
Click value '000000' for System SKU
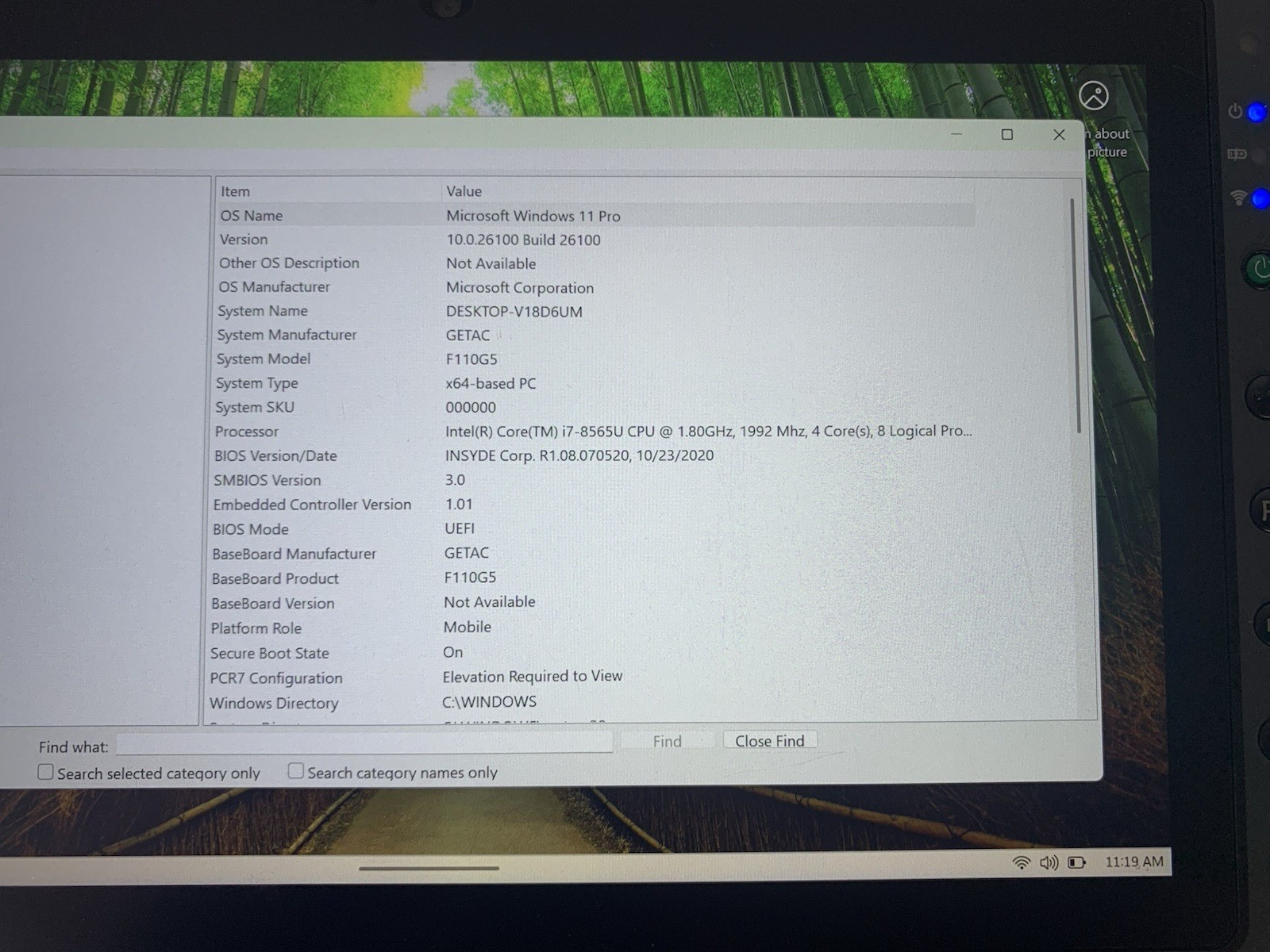[x=471, y=408]
